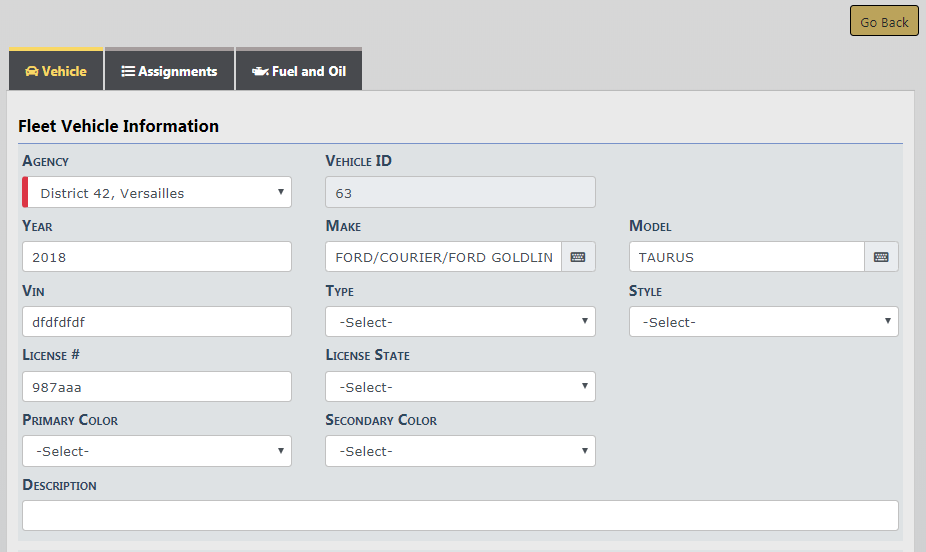Click into the Year input field
Screen dimensions: 926x552
(x=157, y=257)
